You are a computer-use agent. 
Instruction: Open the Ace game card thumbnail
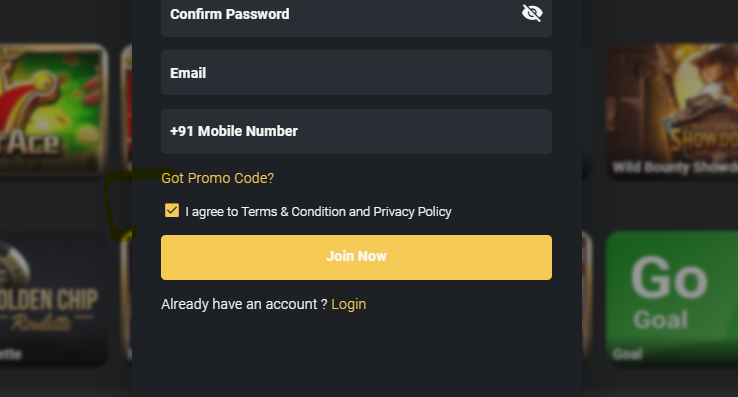pyautogui.click(x=54, y=109)
